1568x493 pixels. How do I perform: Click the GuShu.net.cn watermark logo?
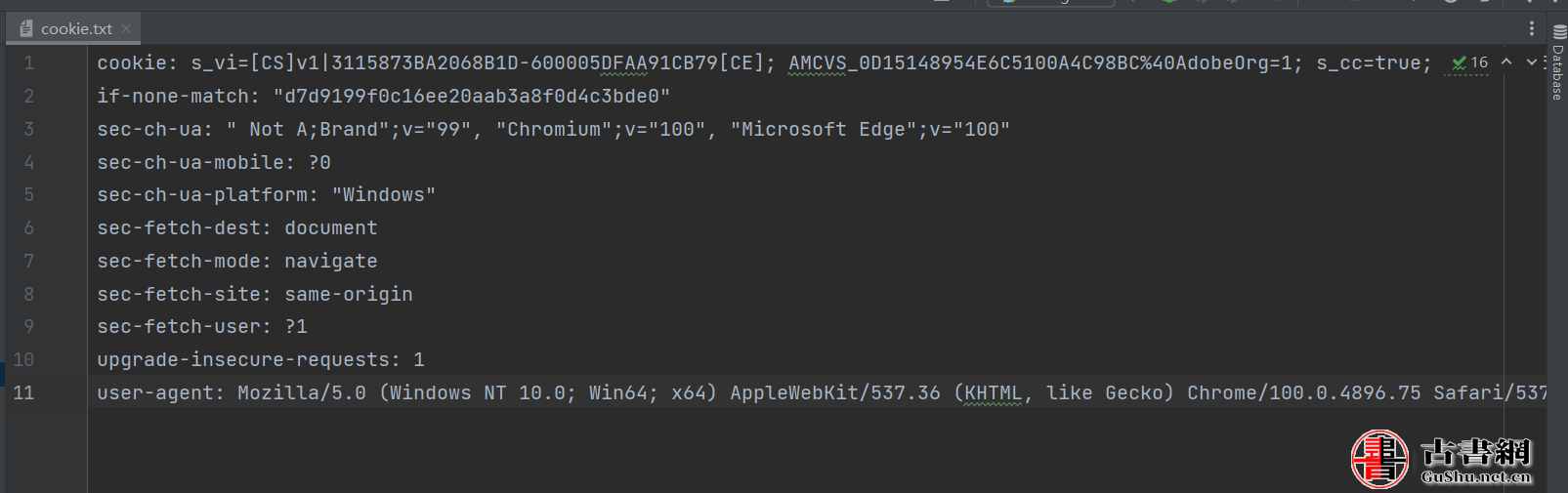(1442, 459)
